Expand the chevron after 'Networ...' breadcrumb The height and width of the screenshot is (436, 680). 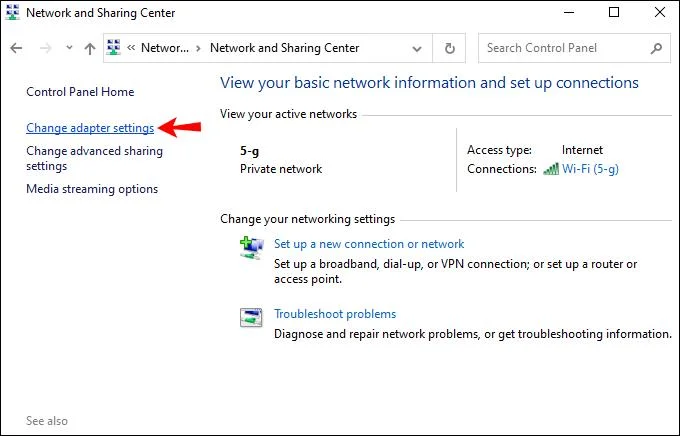(197, 48)
